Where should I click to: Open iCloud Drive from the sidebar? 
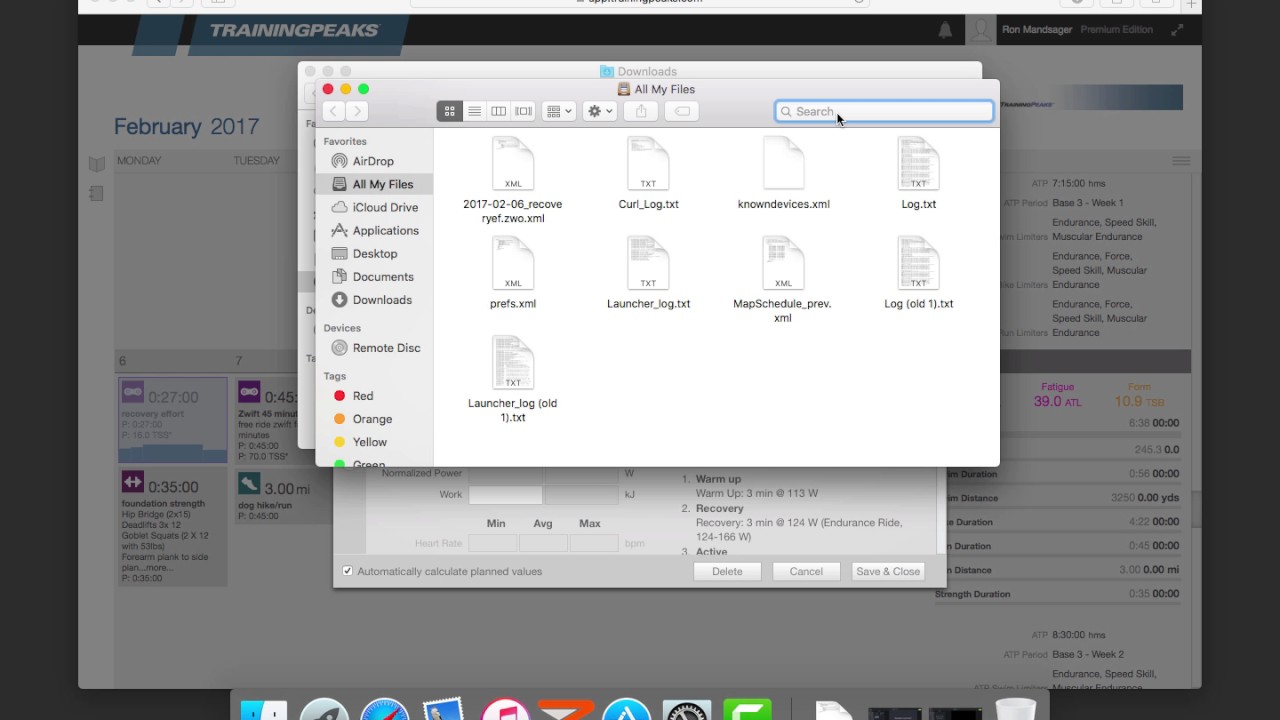(374, 207)
